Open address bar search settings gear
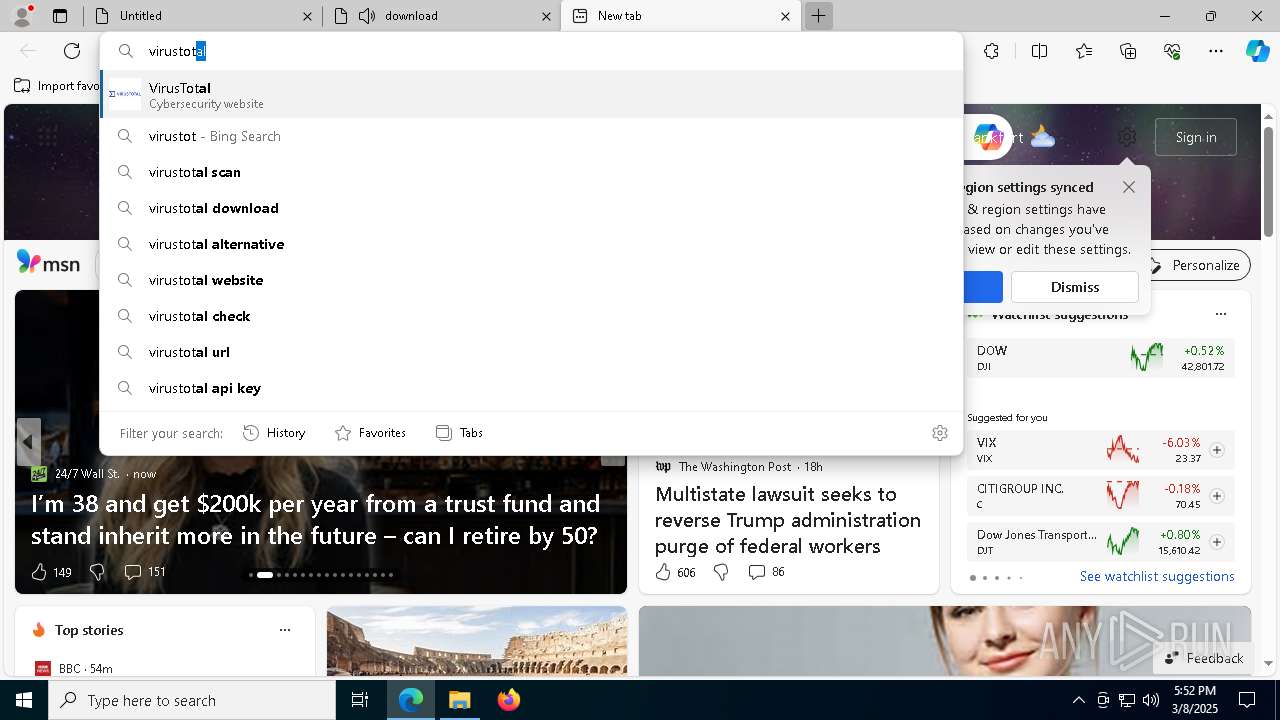 click(939, 433)
